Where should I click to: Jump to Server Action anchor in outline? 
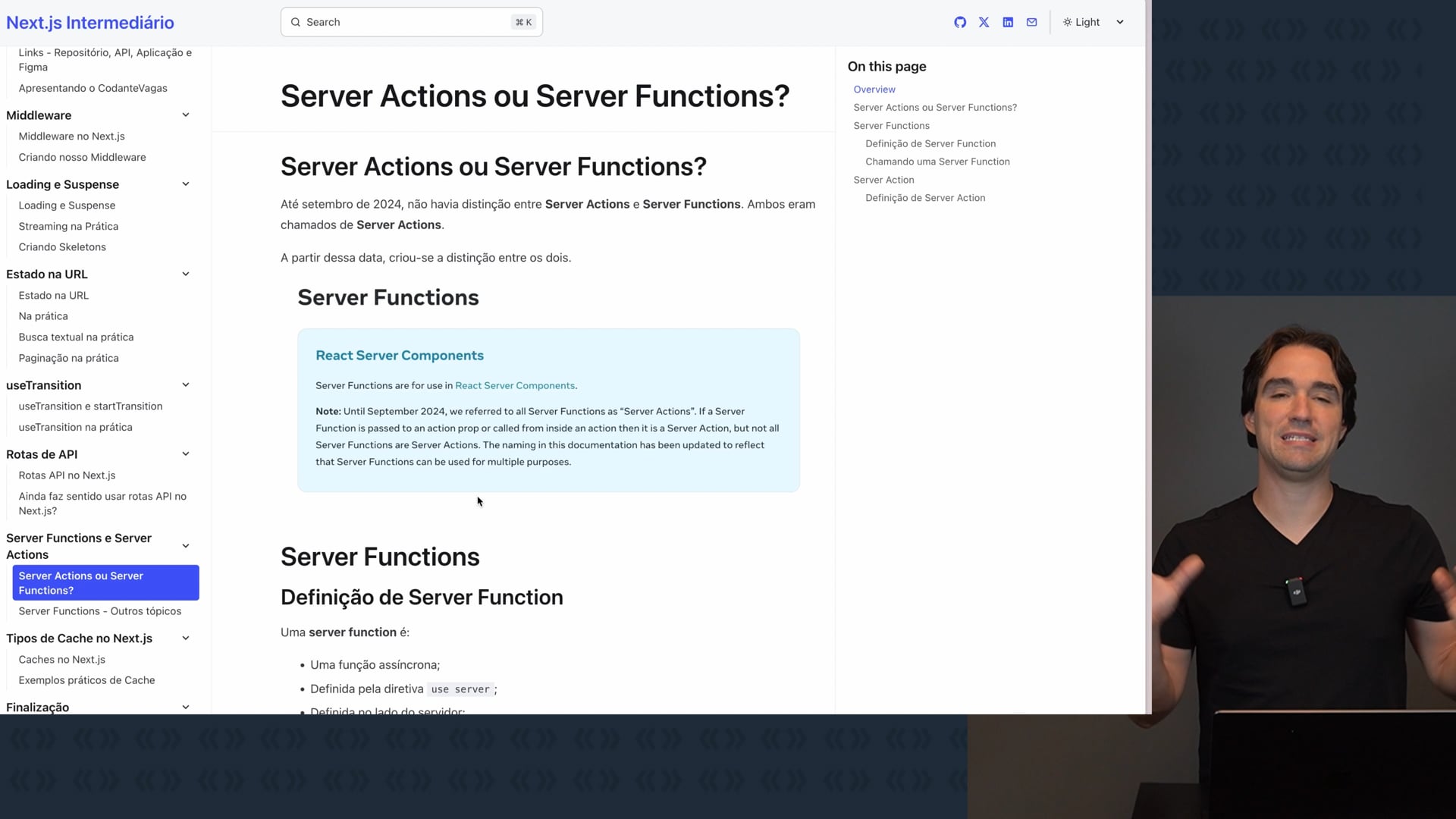pyautogui.click(x=883, y=180)
